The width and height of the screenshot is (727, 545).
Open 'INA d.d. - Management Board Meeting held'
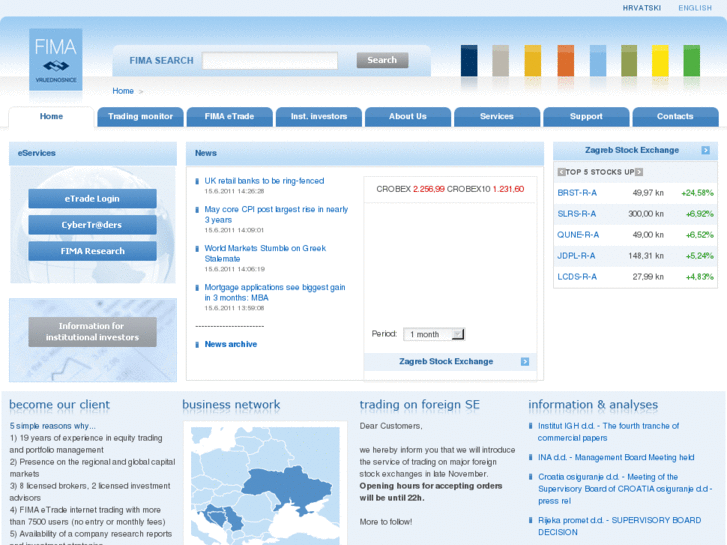click(616, 457)
